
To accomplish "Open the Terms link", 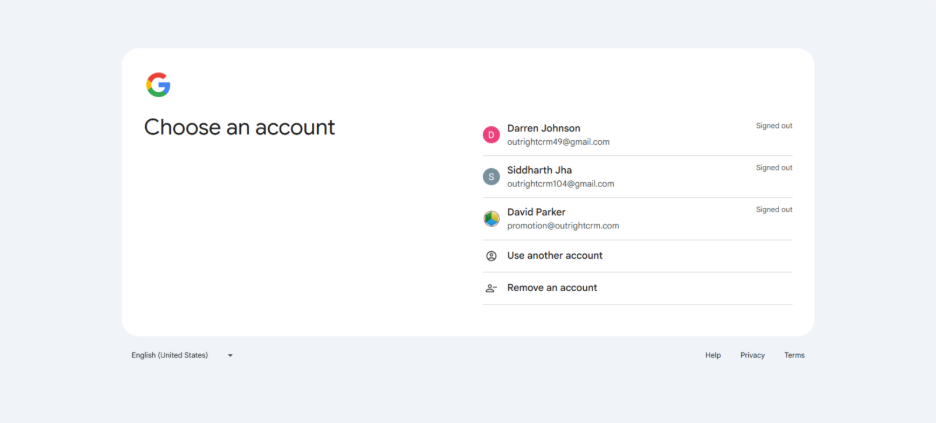I will 794,355.
